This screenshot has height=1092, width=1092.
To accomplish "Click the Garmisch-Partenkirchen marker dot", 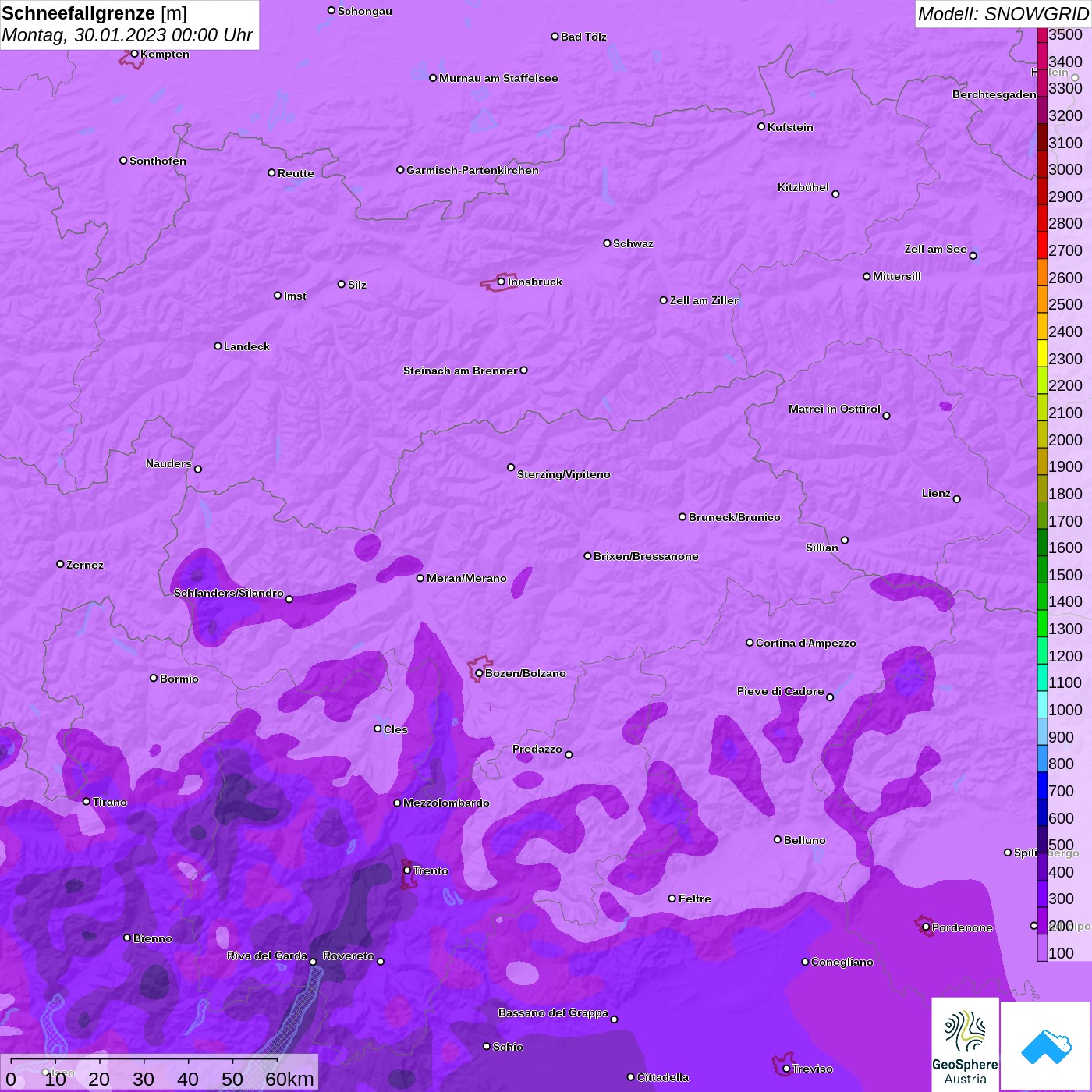I will tap(400, 169).
